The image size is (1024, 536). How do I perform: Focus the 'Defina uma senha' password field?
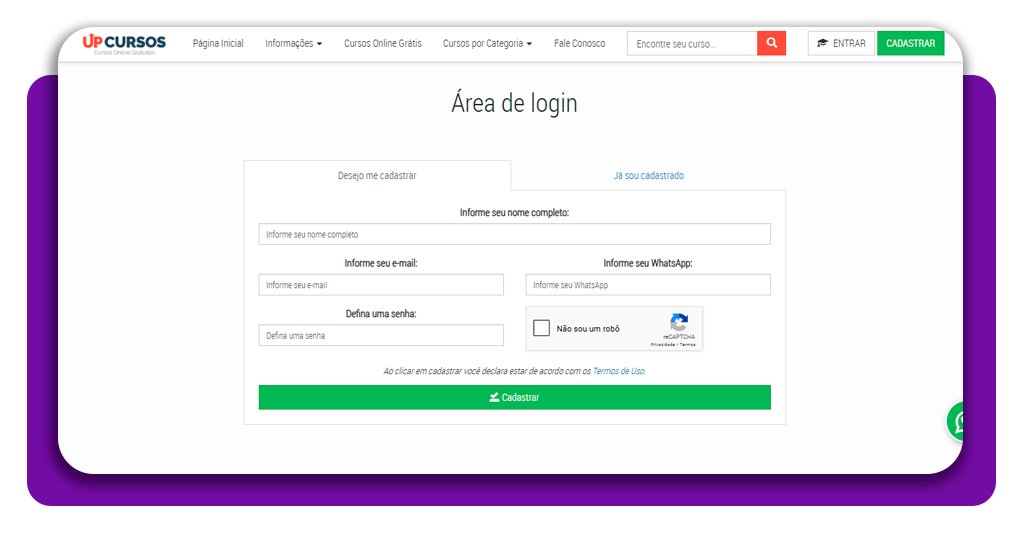(x=381, y=336)
